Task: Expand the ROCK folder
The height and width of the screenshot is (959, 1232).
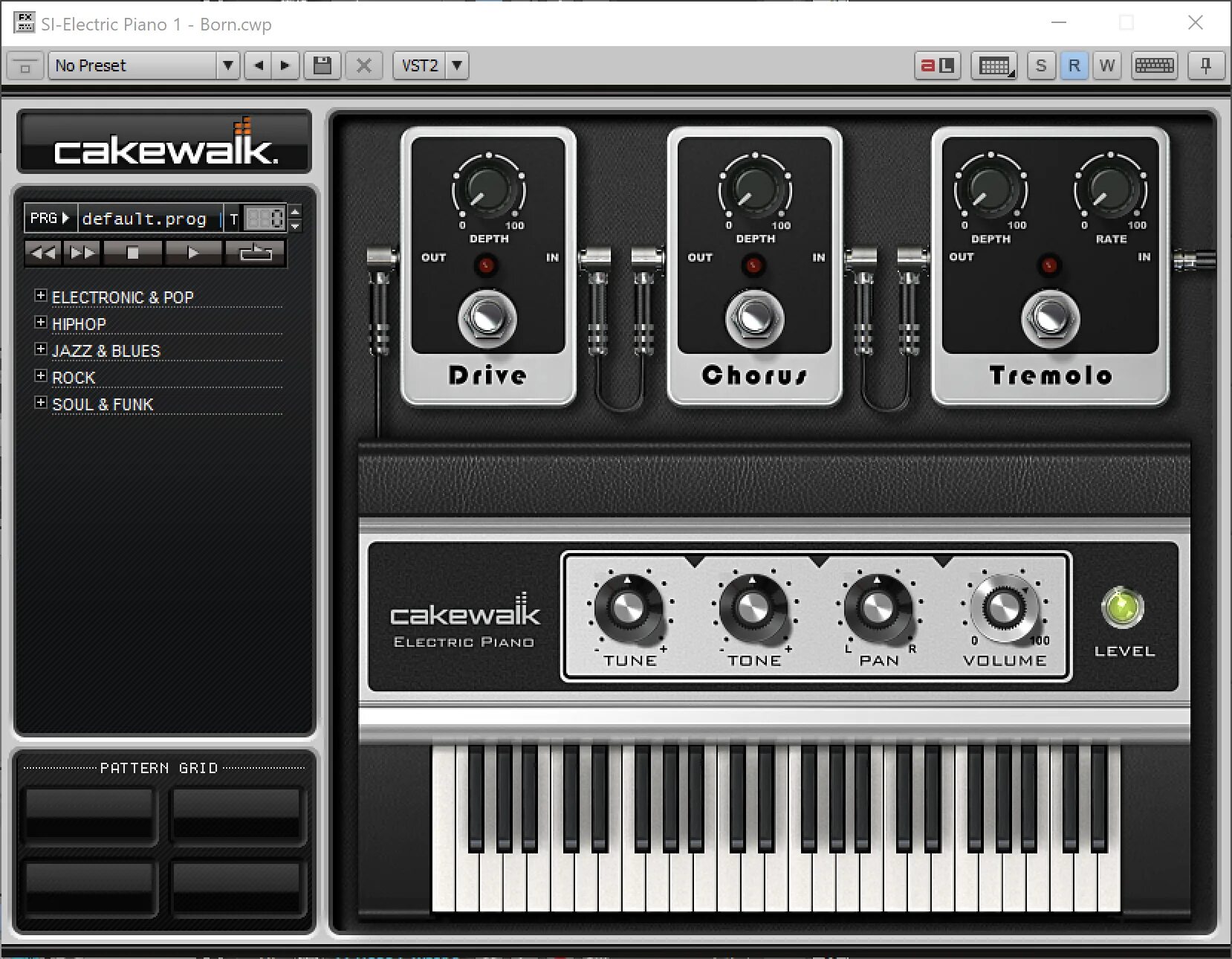Action: point(41,375)
